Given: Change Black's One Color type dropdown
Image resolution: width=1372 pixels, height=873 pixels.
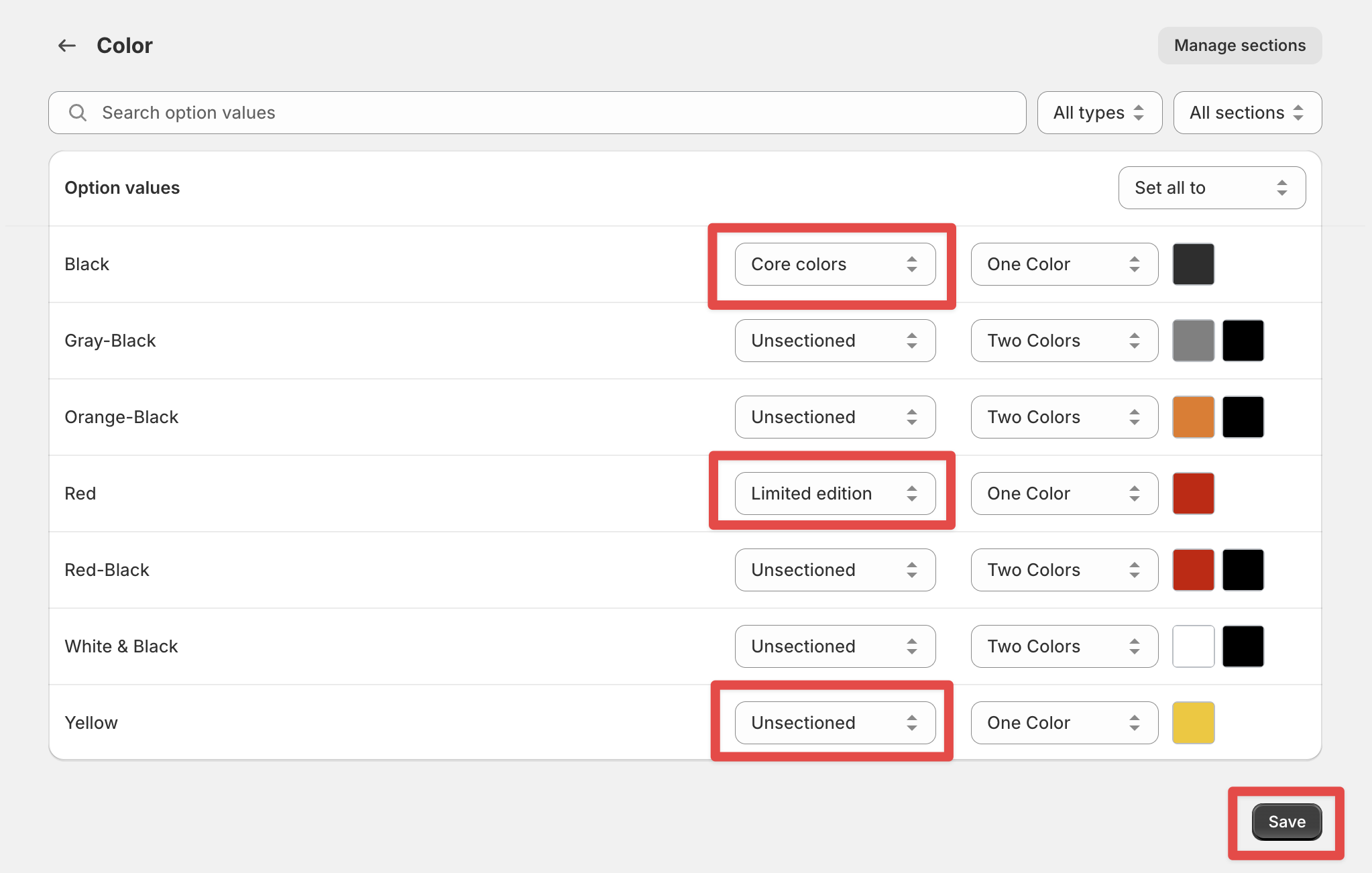Looking at the screenshot, I should [x=1064, y=264].
